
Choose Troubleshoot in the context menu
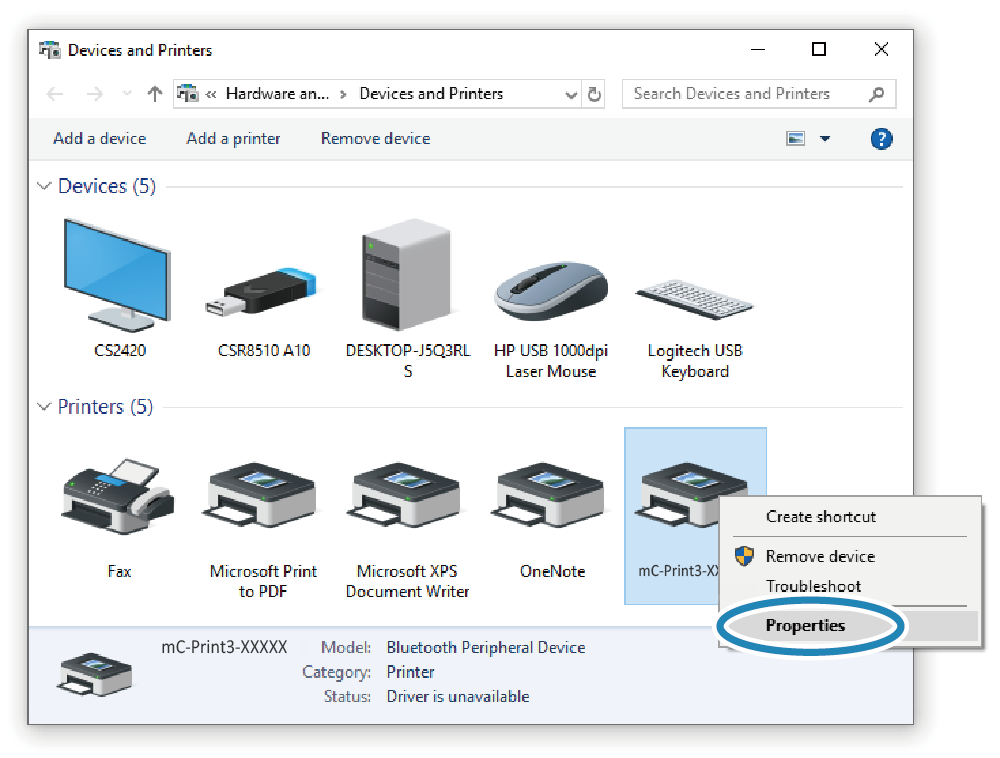pos(813,586)
